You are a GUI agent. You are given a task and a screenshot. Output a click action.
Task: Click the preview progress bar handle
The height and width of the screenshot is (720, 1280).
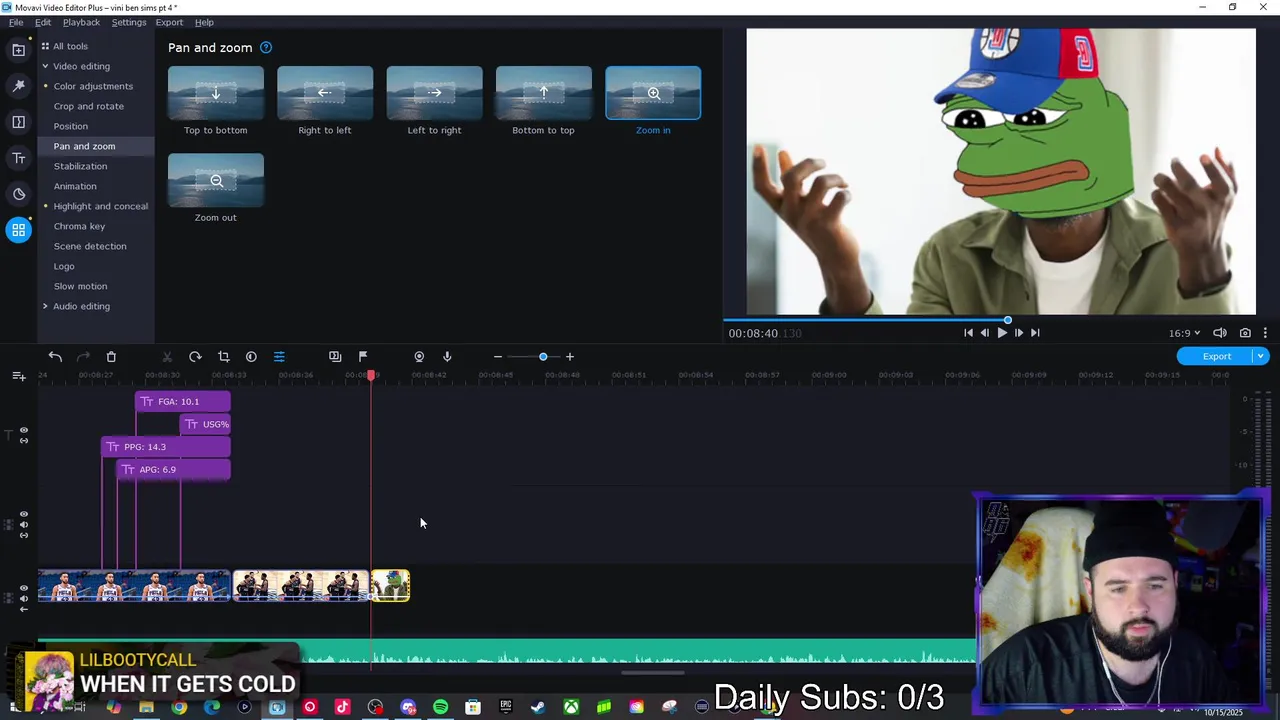click(1007, 320)
